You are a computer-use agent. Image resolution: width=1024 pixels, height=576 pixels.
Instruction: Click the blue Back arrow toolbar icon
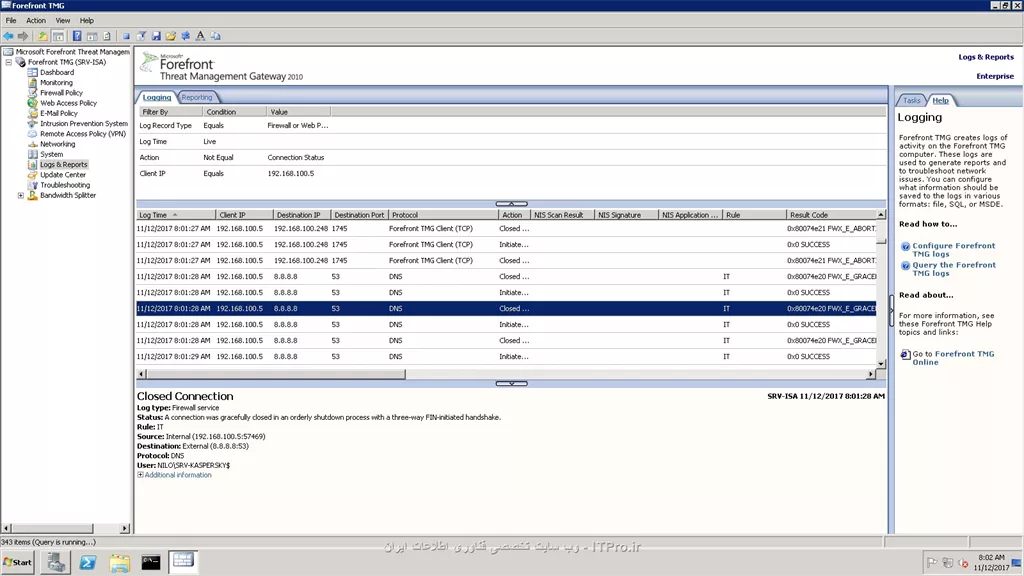point(8,36)
